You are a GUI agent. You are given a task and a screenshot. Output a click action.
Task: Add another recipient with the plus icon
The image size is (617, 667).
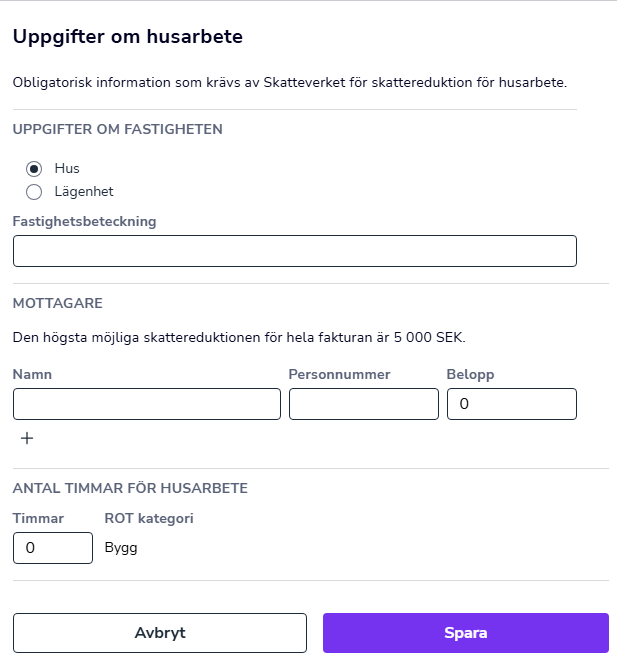27,438
